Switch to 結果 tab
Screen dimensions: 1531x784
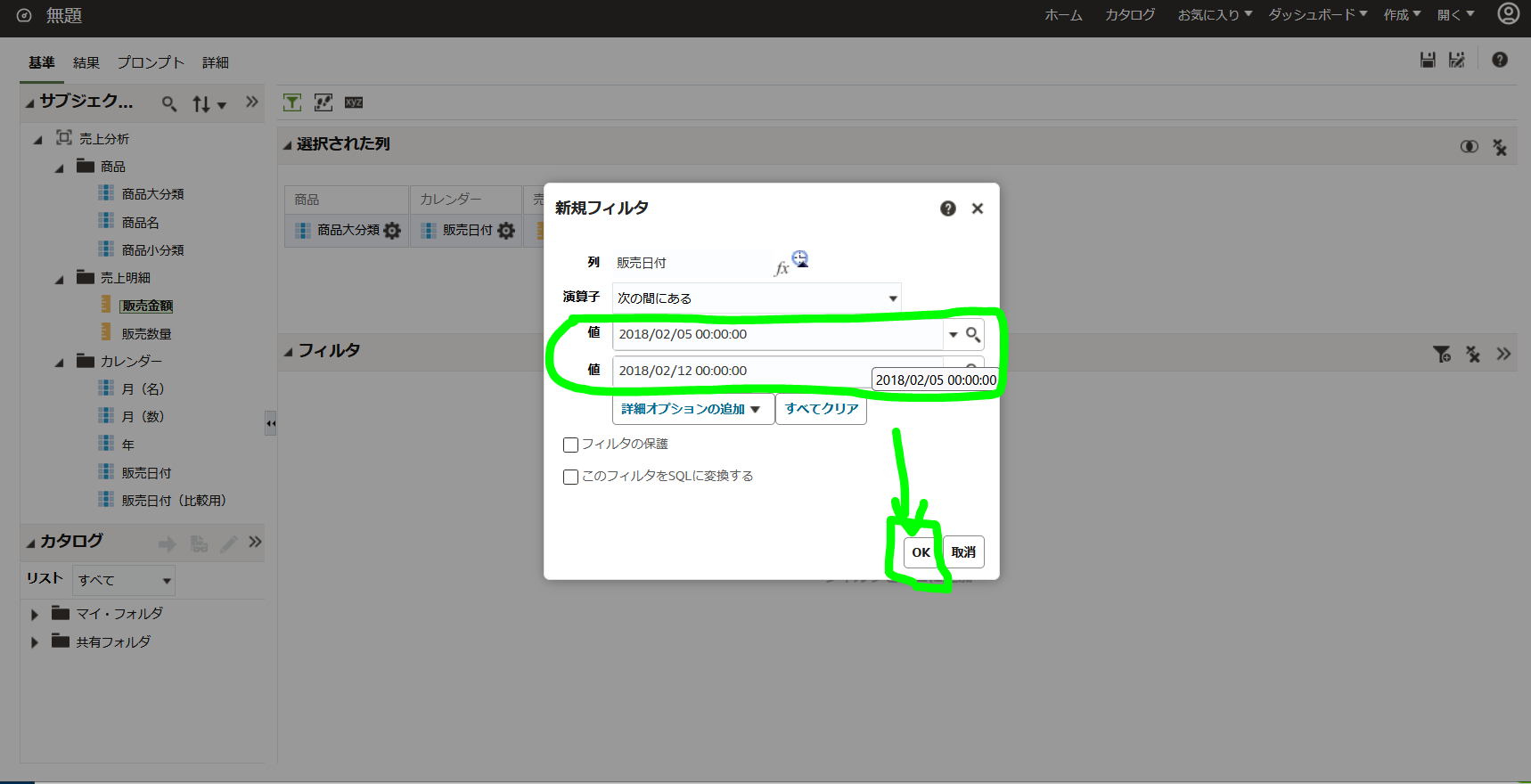[86, 62]
